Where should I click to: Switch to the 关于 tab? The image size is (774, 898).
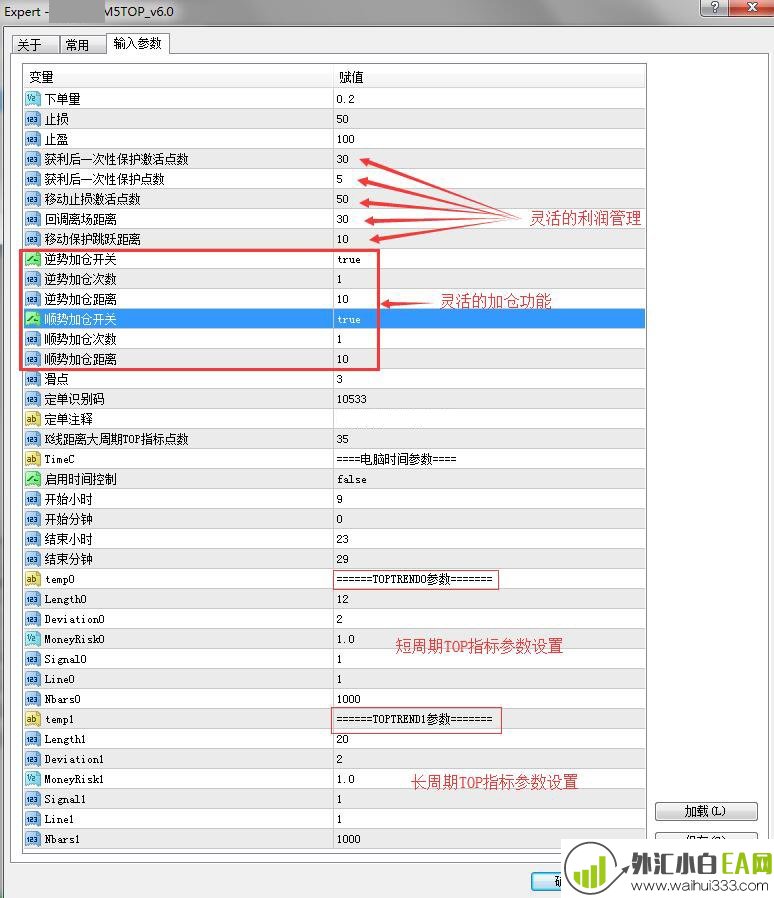[x=35, y=45]
